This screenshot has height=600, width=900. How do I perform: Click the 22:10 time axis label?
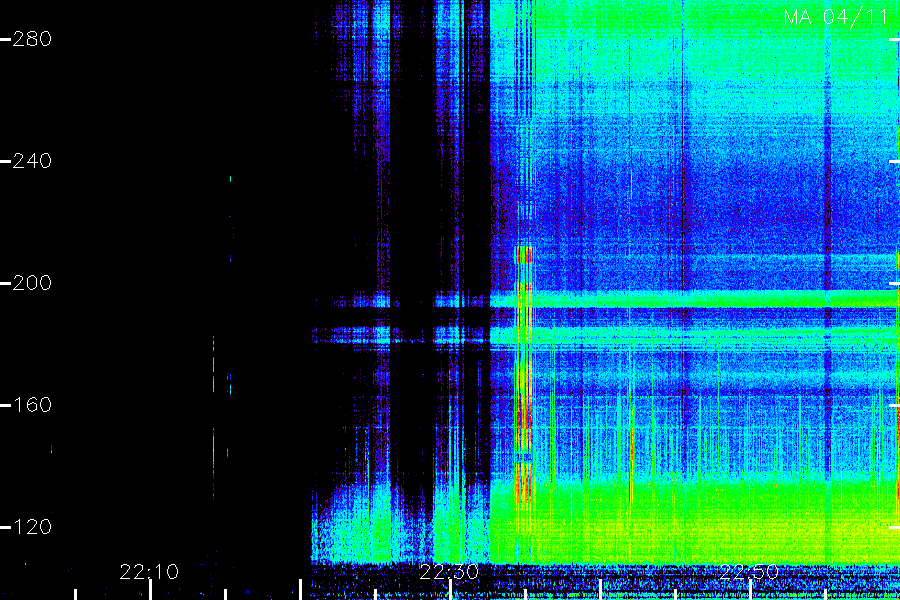point(149,572)
